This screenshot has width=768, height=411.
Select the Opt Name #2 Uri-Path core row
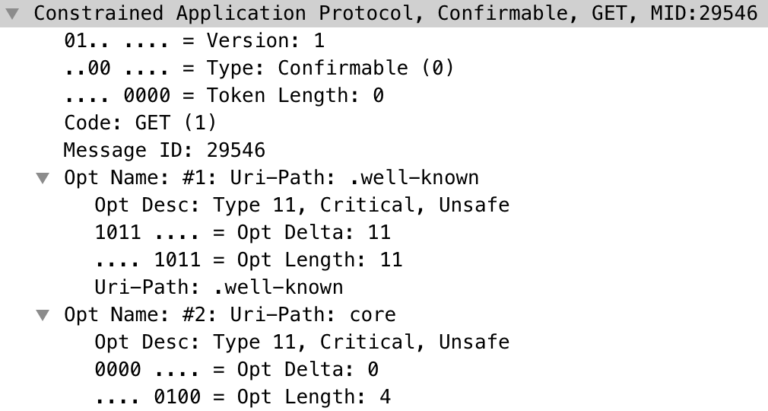[229, 315]
